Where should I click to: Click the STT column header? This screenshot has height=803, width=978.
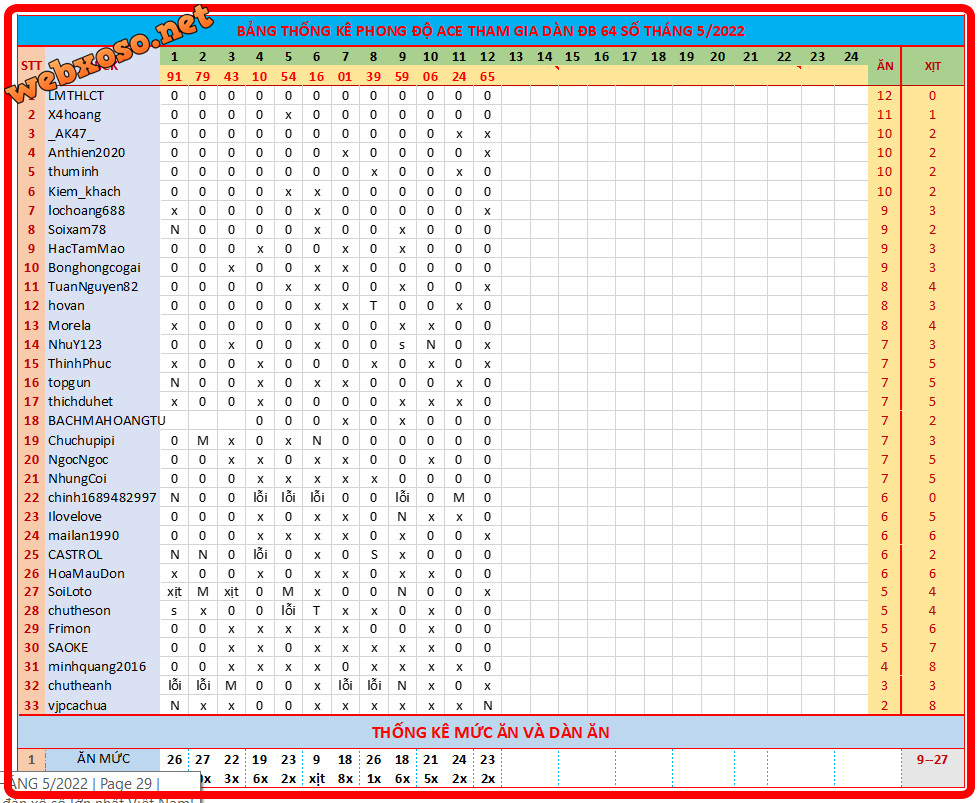tap(31, 66)
